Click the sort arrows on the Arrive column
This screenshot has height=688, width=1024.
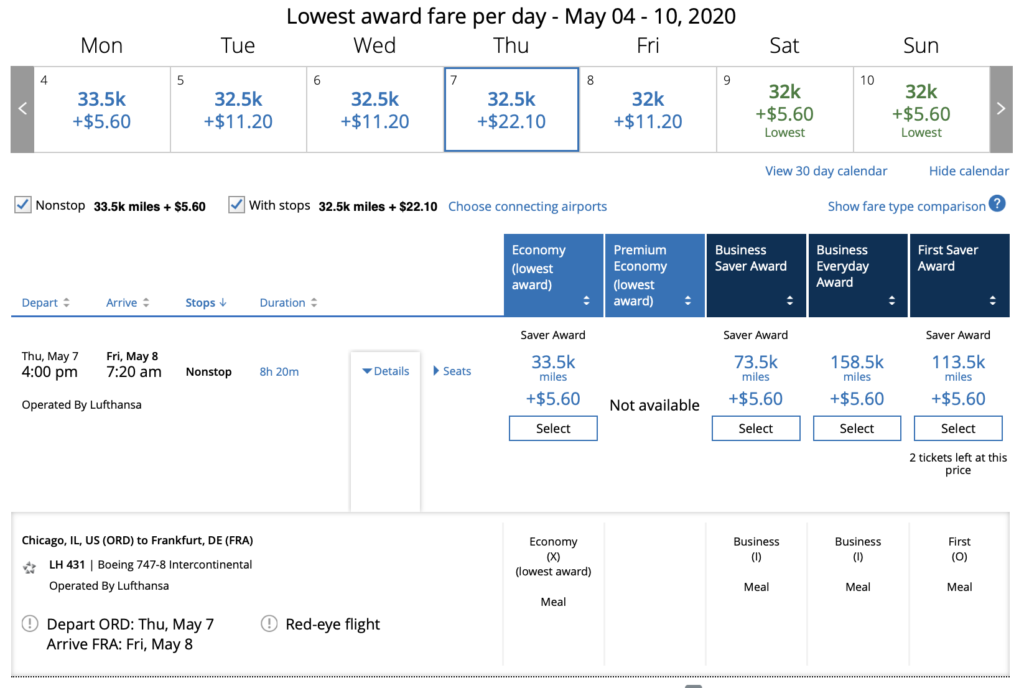point(144,302)
